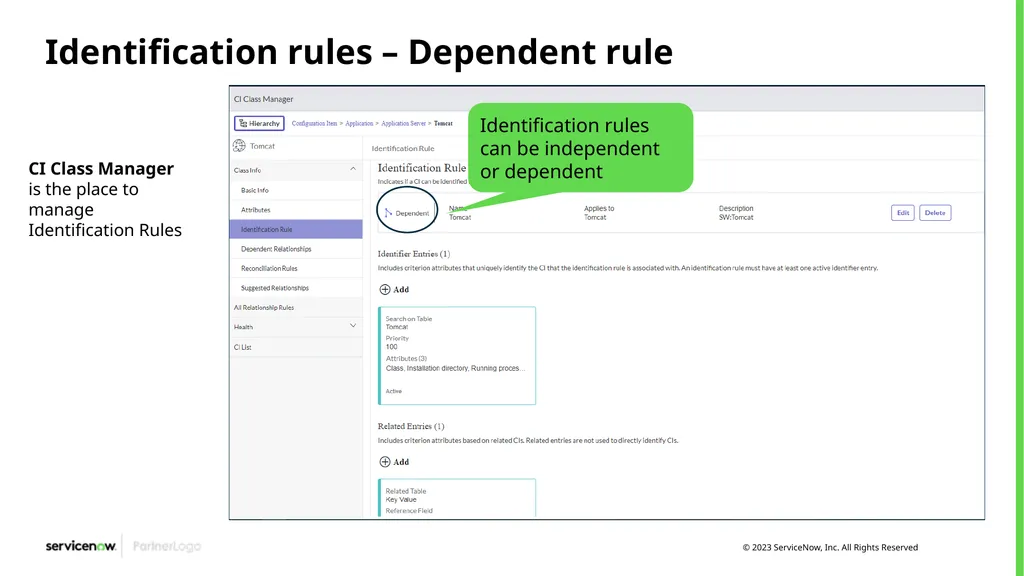Click plus icon under Related Entries
Image resolution: width=1024 pixels, height=576 pixels.
pos(385,462)
